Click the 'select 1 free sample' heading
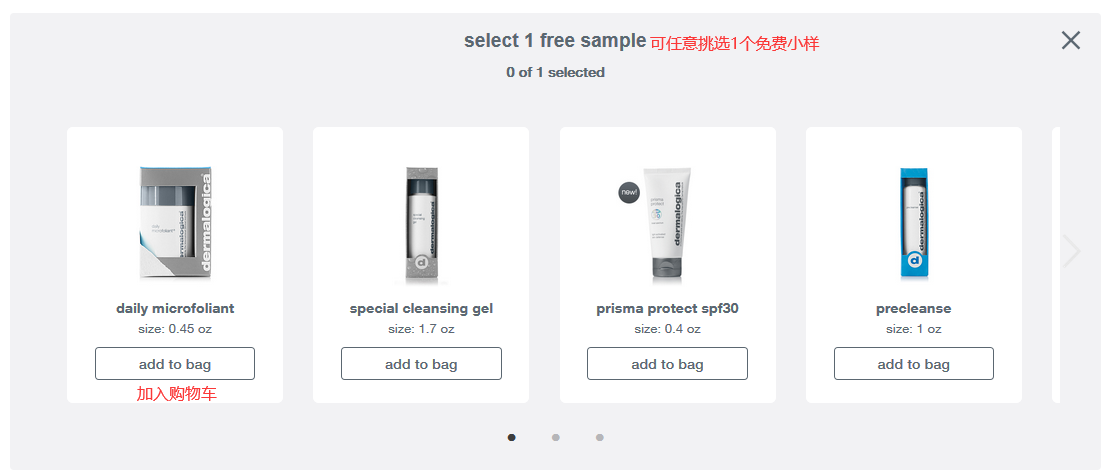The width and height of the screenshot is (1112, 475). click(555, 41)
